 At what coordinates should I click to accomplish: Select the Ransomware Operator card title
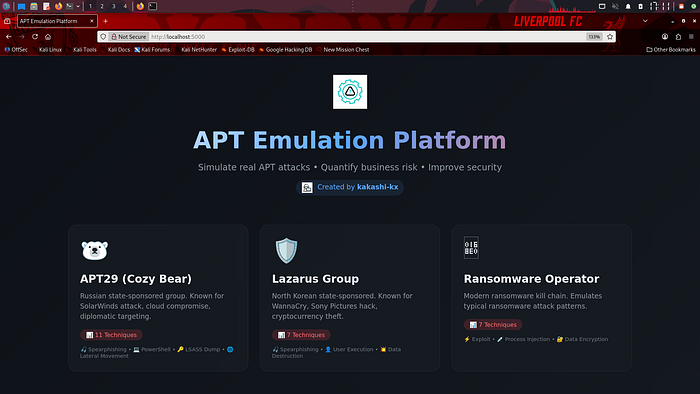coord(531,279)
